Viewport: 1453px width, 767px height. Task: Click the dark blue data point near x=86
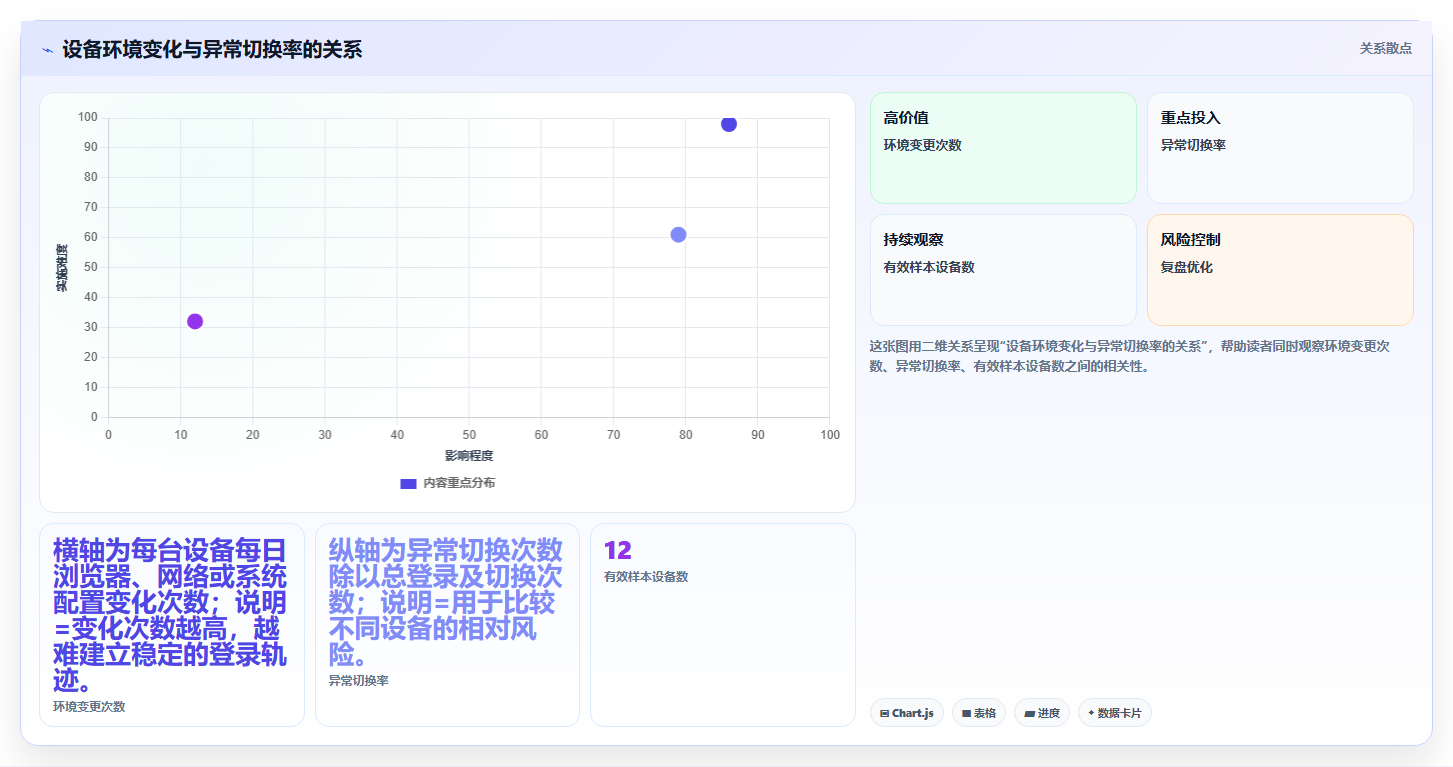(729, 124)
